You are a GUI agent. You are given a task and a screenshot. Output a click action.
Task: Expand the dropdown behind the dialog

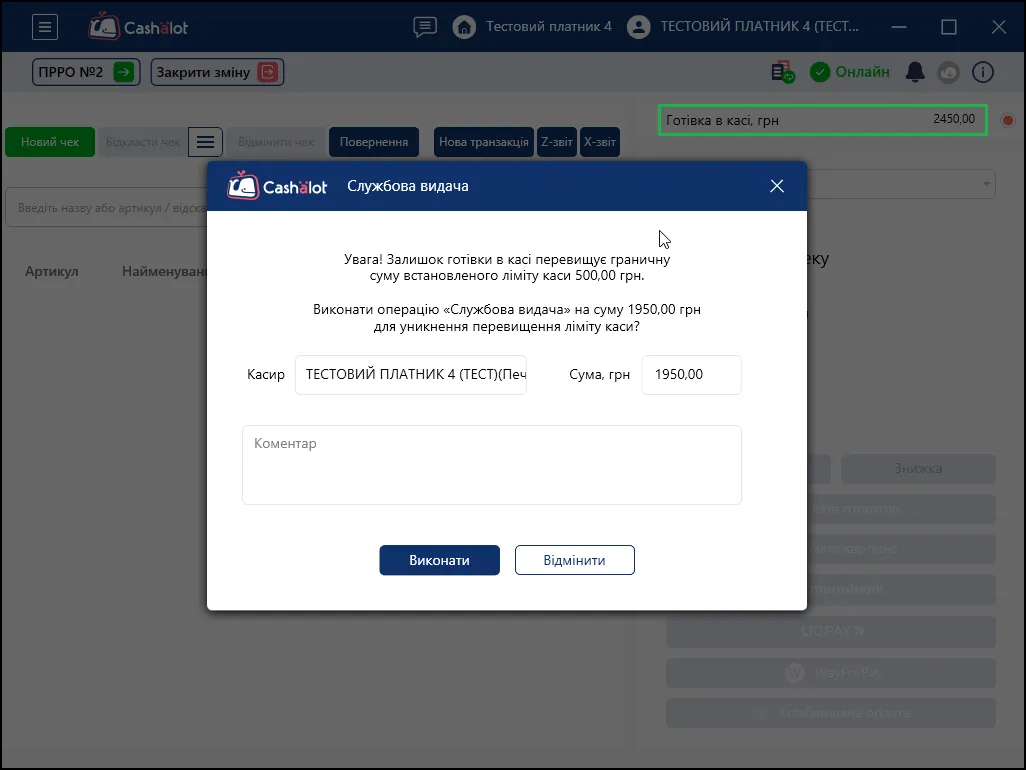coord(986,184)
